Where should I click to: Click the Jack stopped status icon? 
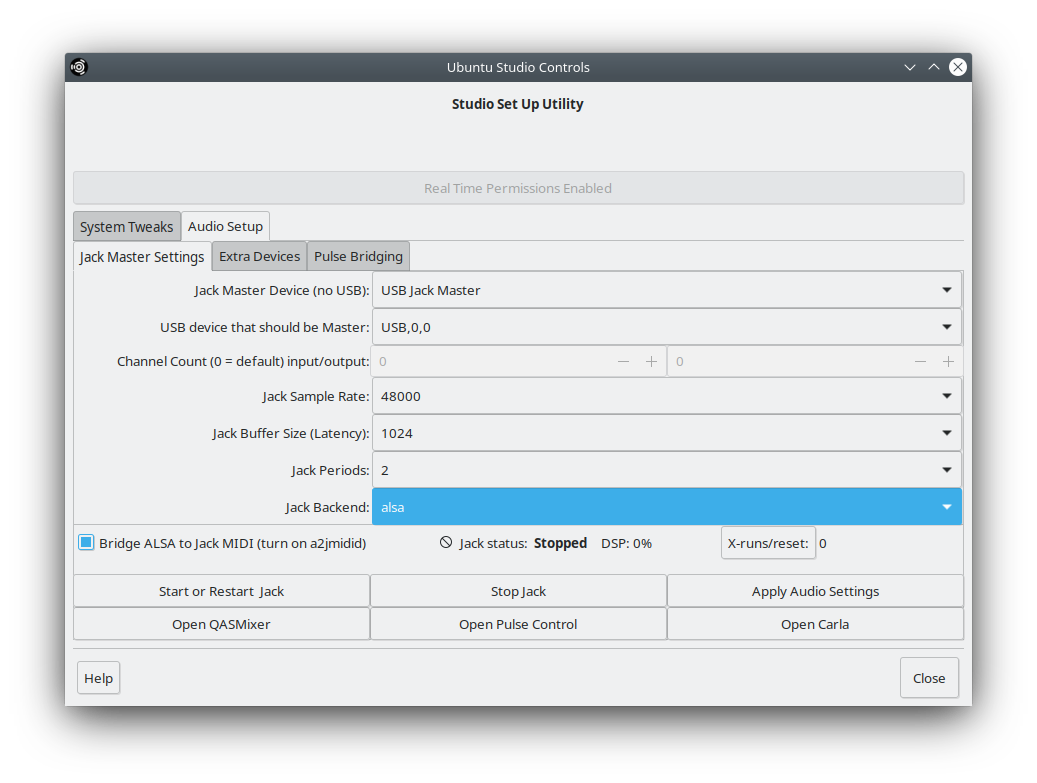[x=446, y=543]
